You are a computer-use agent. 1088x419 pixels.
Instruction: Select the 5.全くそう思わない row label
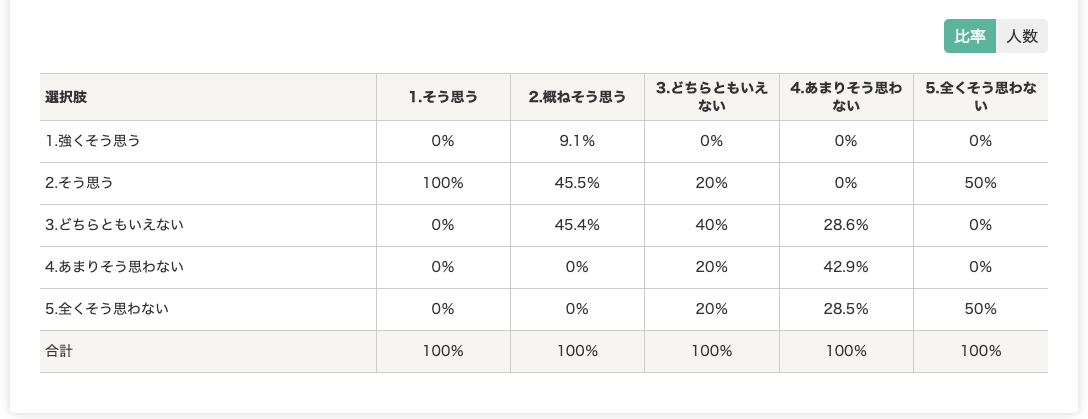[x=107, y=309]
